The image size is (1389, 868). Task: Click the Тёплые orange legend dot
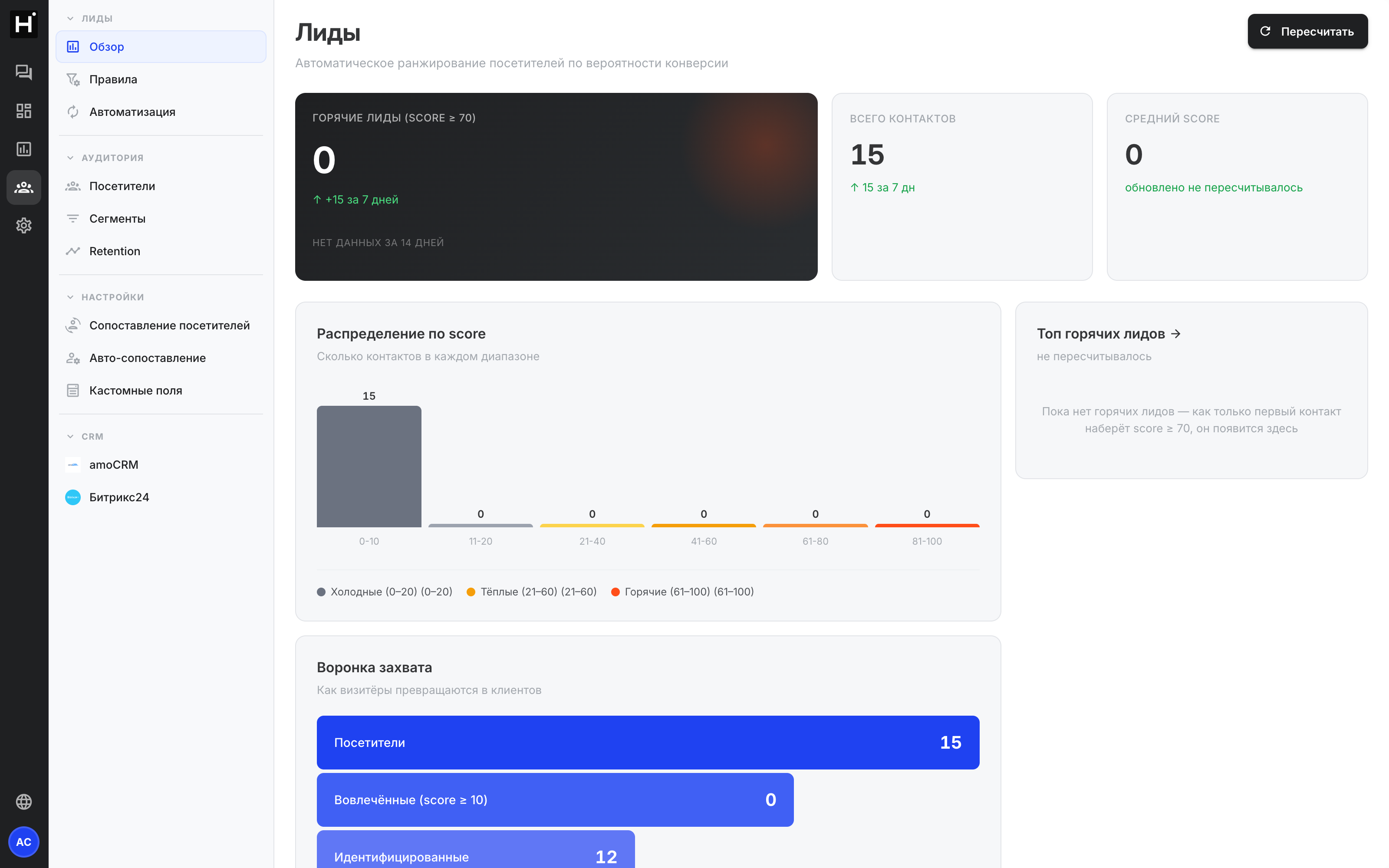coord(471,592)
